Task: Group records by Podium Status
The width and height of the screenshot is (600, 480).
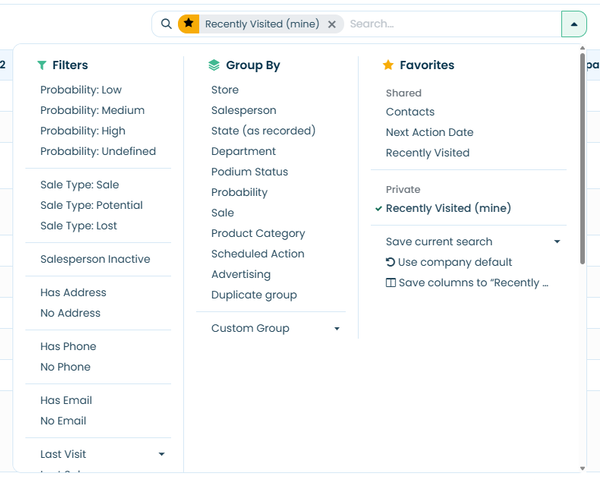Action: click(x=249, y=172)
